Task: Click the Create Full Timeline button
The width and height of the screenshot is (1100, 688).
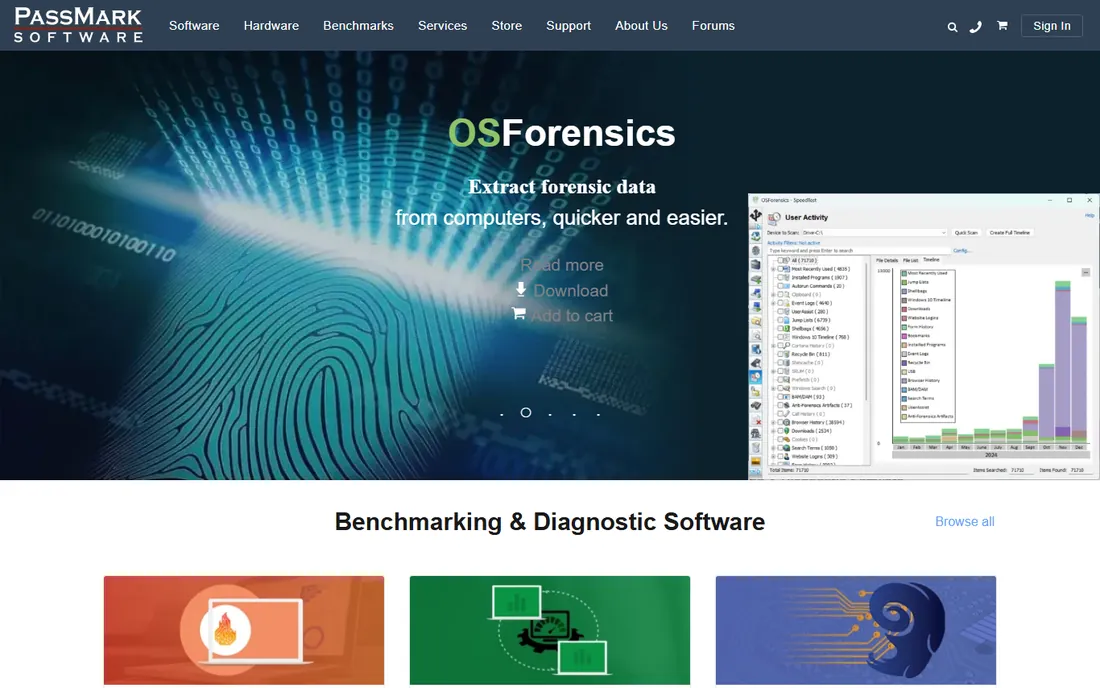Action: [1010, 233]
